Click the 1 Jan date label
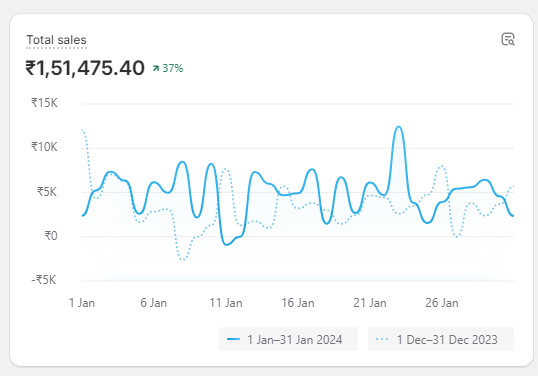538x376 pixels. 82,303
